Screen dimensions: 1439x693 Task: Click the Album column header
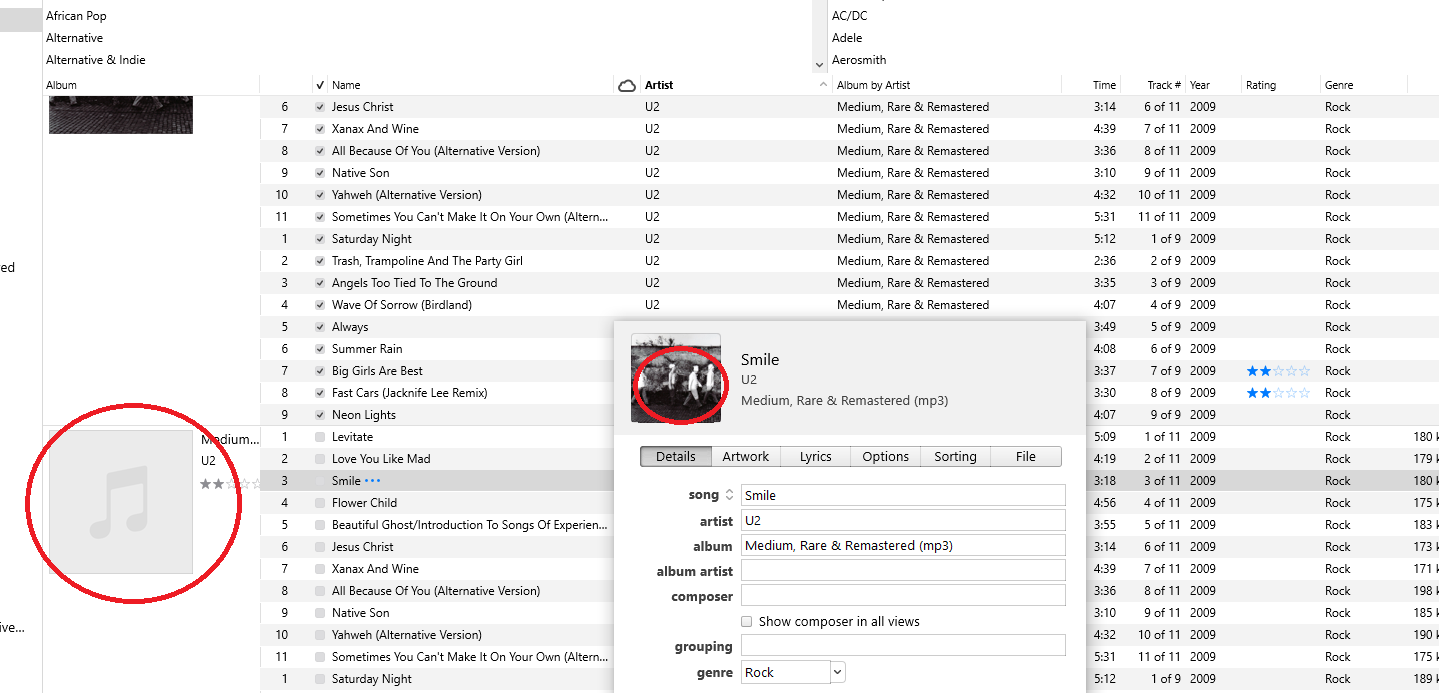click(x=61, y=85)
